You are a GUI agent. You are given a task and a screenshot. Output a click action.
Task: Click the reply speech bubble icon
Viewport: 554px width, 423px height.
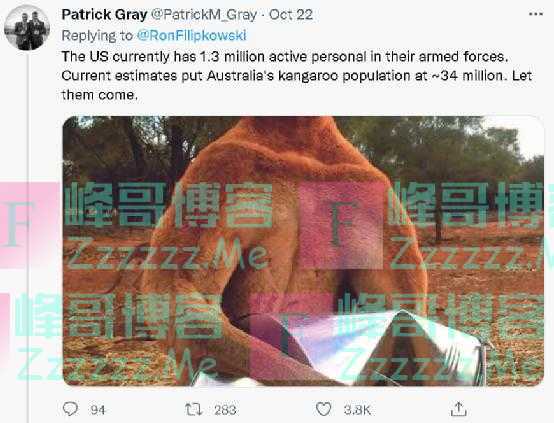70,409
